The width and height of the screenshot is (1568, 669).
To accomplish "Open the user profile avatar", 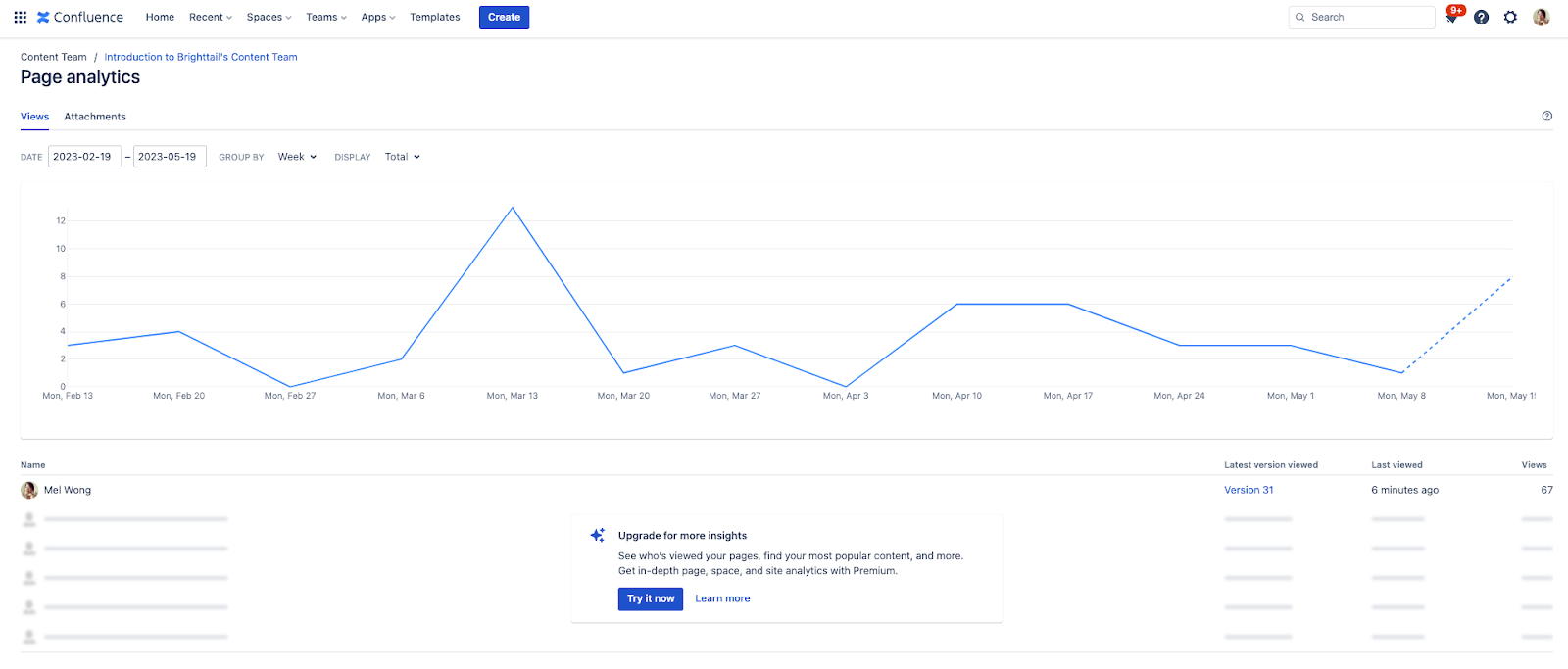I will (1541, 17).
